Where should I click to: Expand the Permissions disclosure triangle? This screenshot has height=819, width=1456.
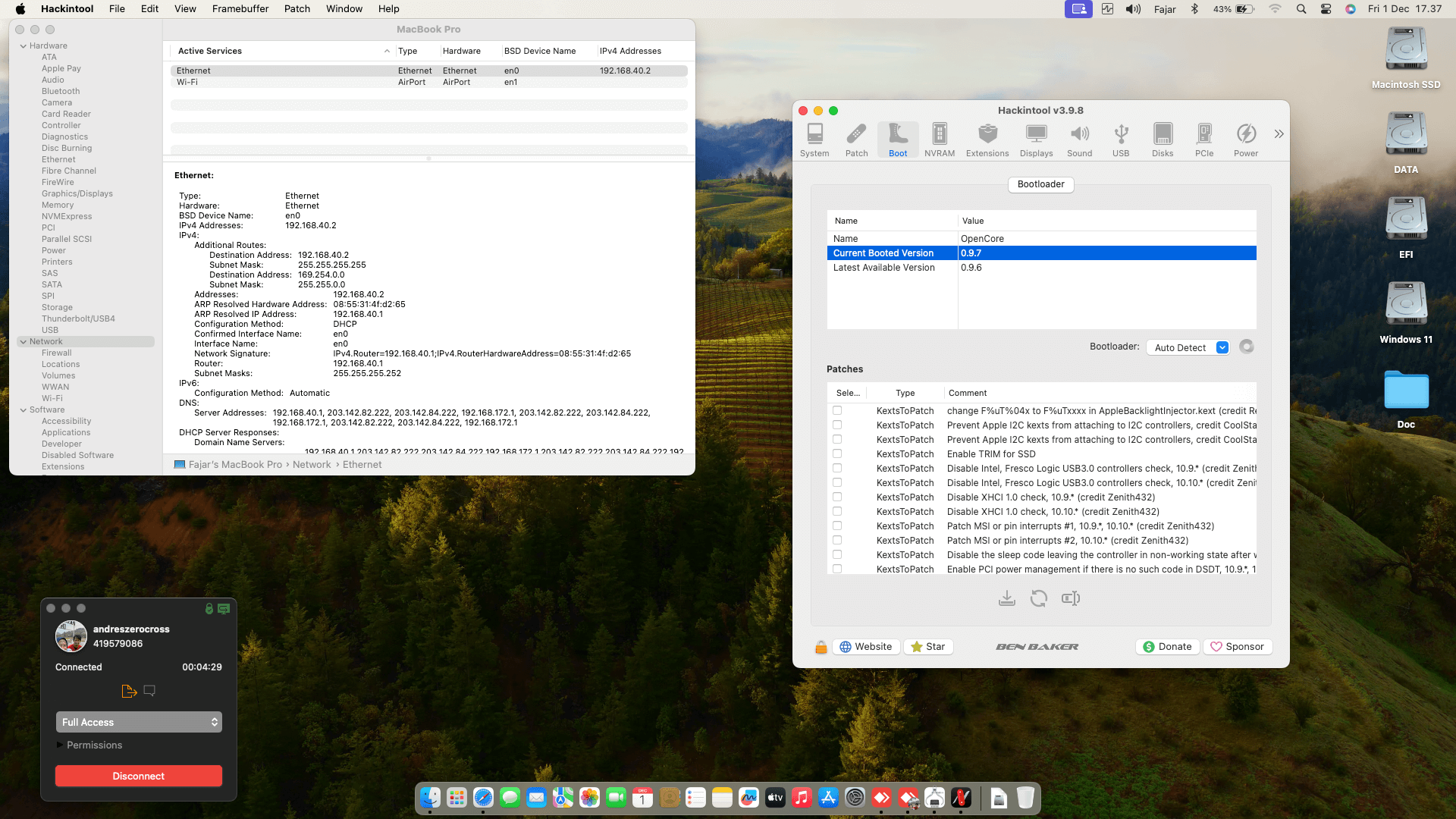[x=60, y=745]
